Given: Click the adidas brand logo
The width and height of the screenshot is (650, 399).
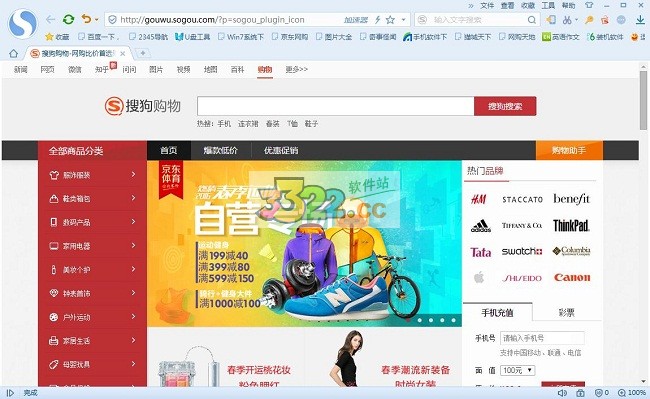Looking at the screenshot, I should (480, 225).
